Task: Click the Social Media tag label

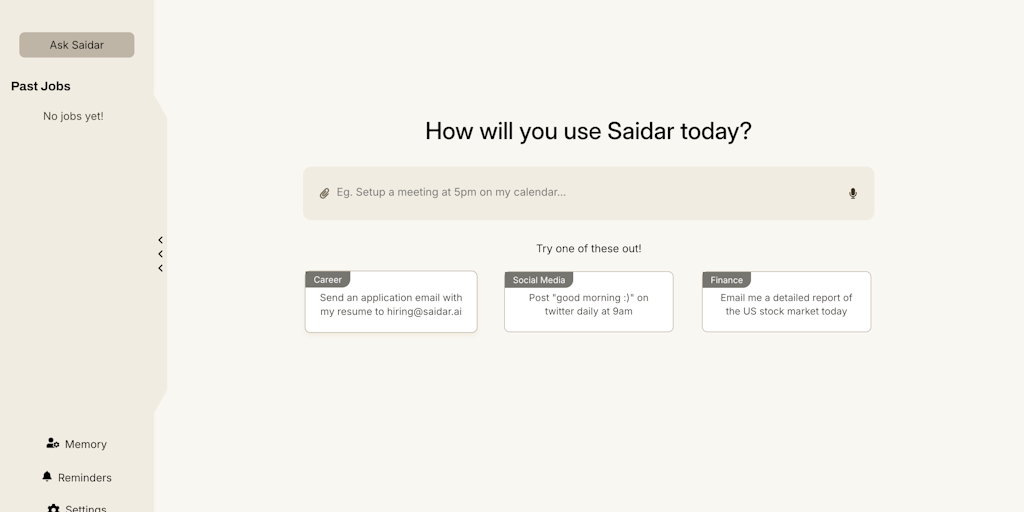Action: pos(539,280)
